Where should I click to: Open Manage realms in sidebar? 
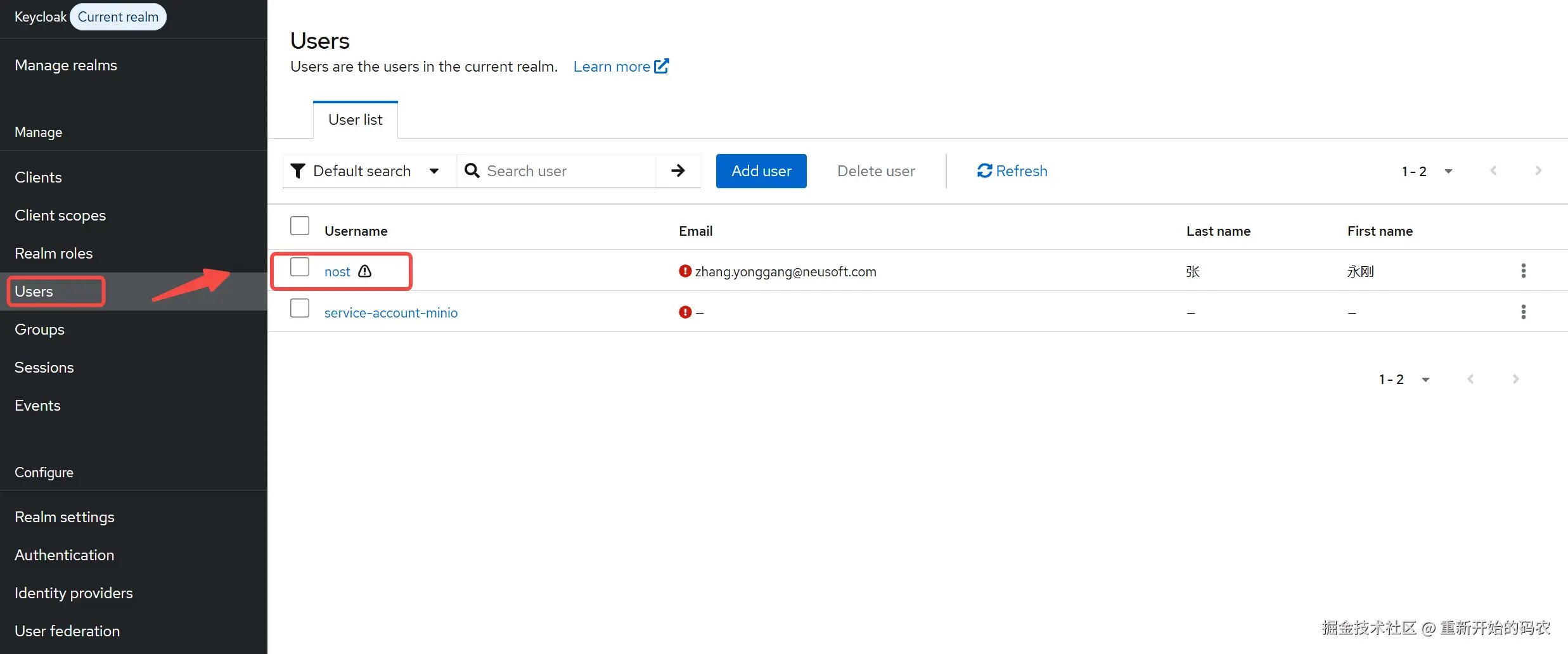(x=66, y=65)
